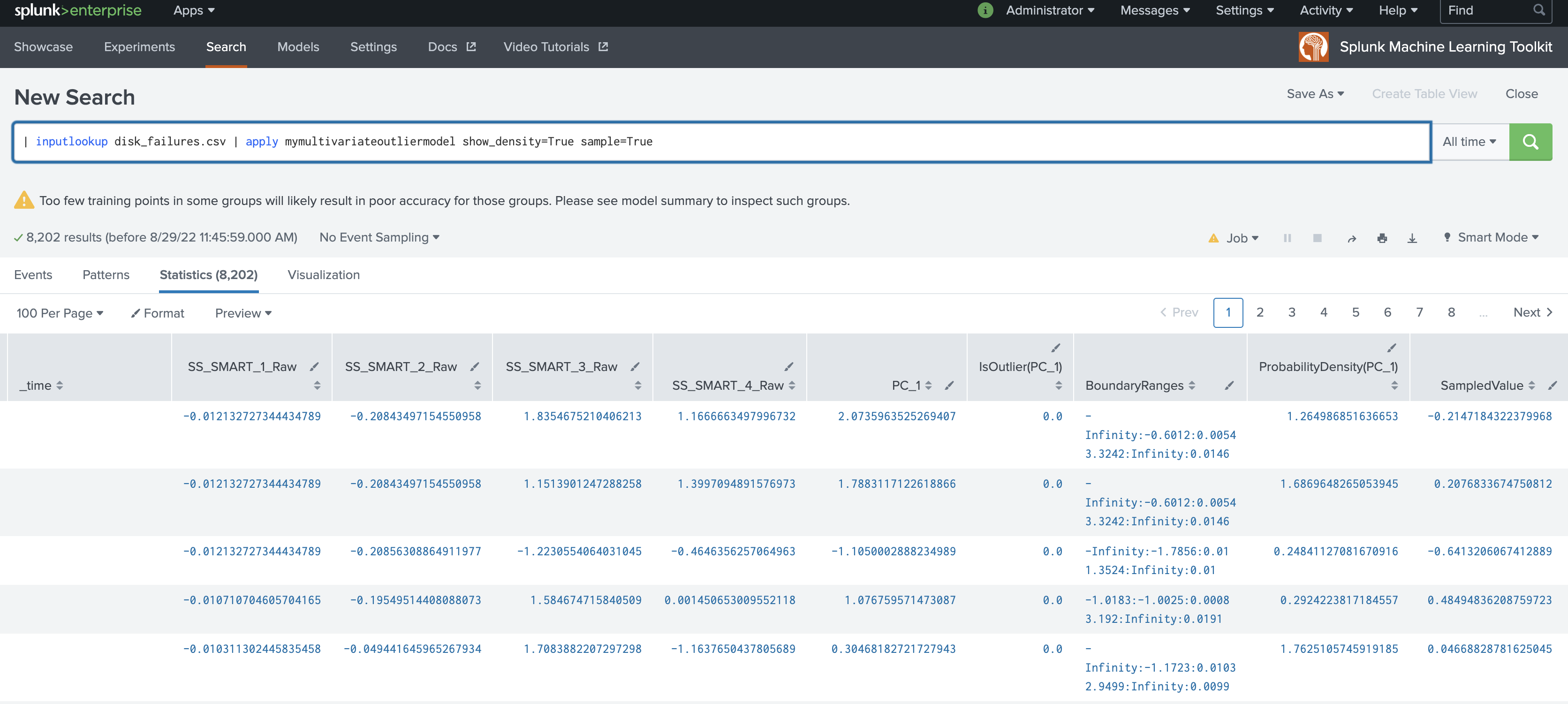Go to the Models nav item
Image resolution: width=1568 pixels, height=704 pixels.
(298, 47)
